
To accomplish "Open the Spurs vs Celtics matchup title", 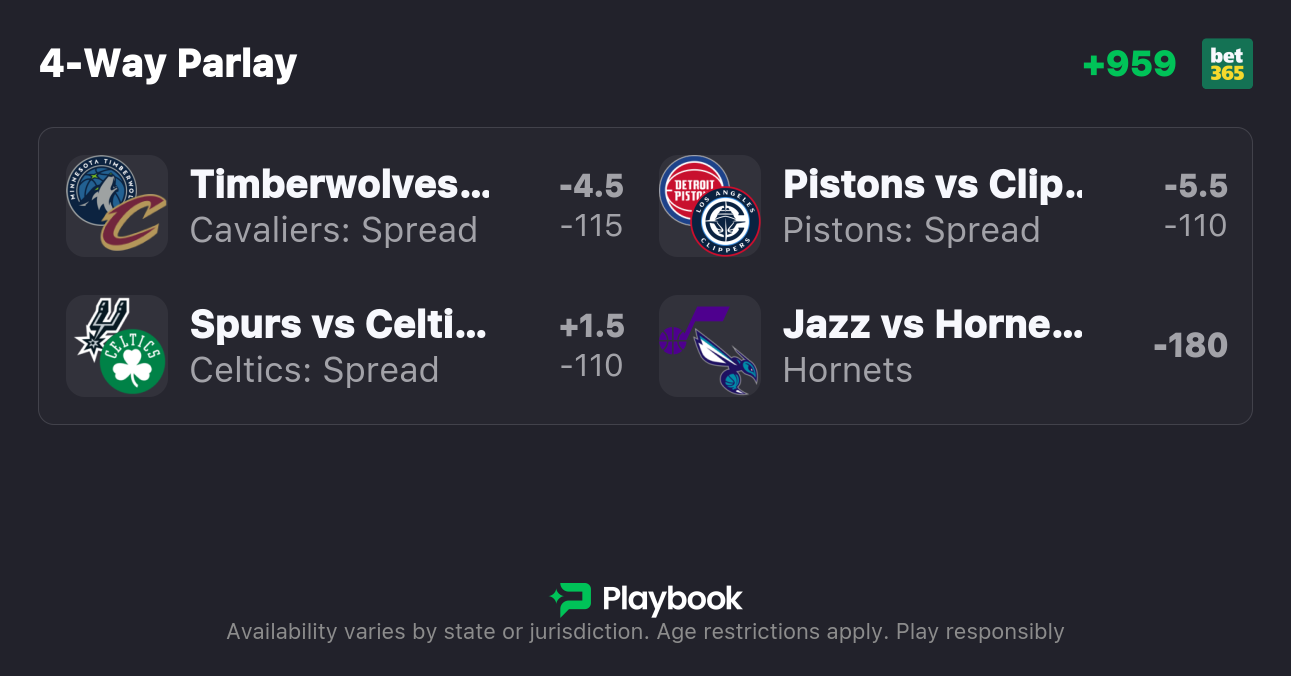I will click(x=338, y=325).
